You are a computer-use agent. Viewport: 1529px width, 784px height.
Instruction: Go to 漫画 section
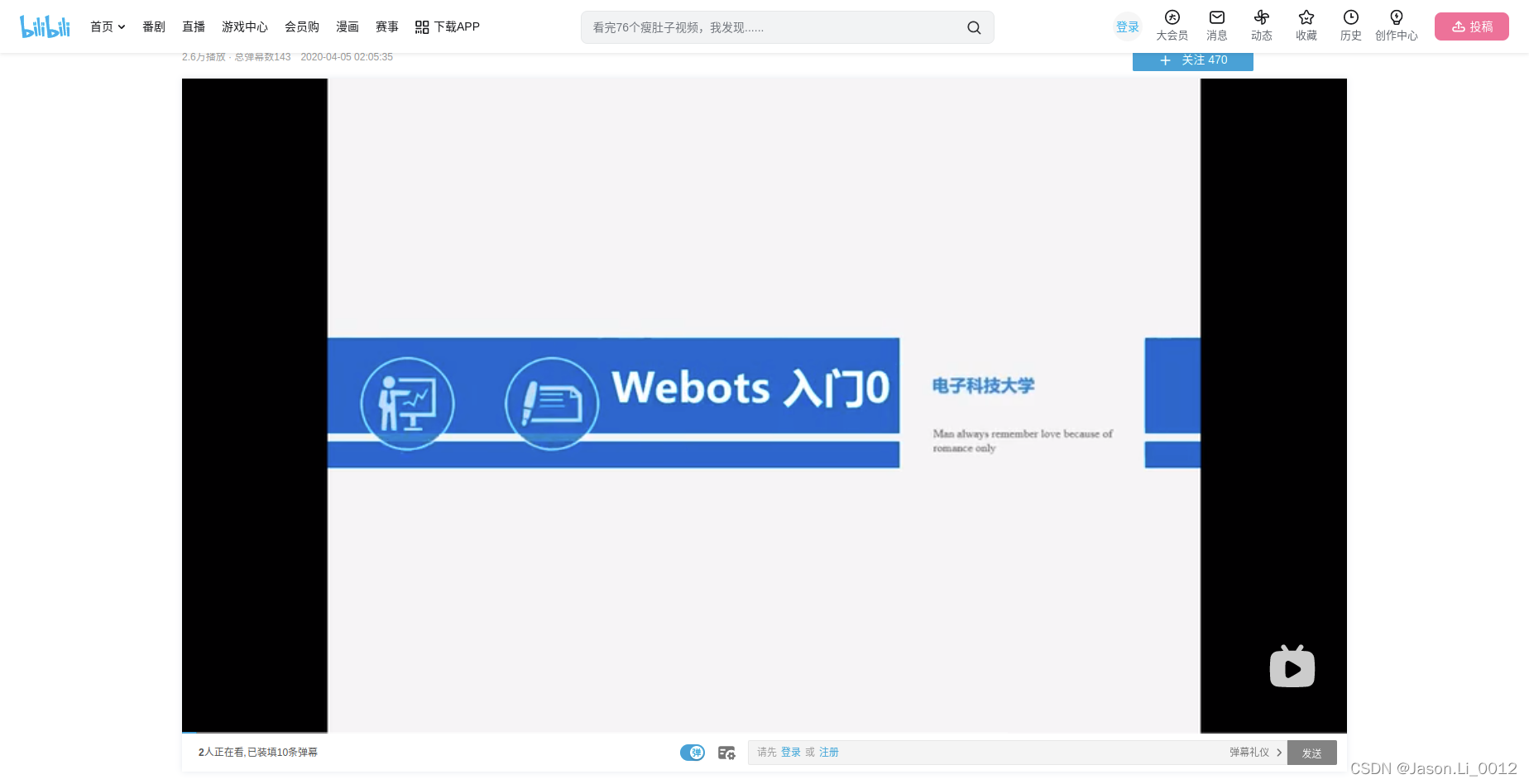347,26
